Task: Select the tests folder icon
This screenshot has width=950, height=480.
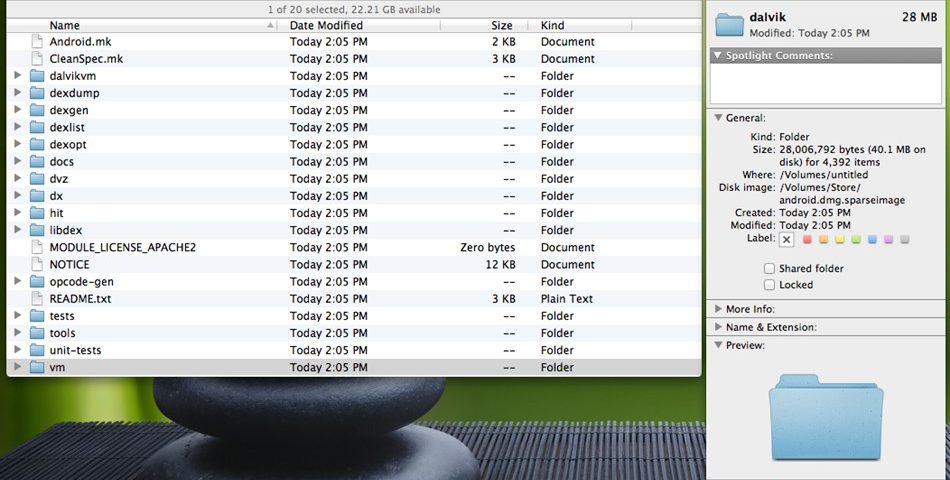Action: 38,316
